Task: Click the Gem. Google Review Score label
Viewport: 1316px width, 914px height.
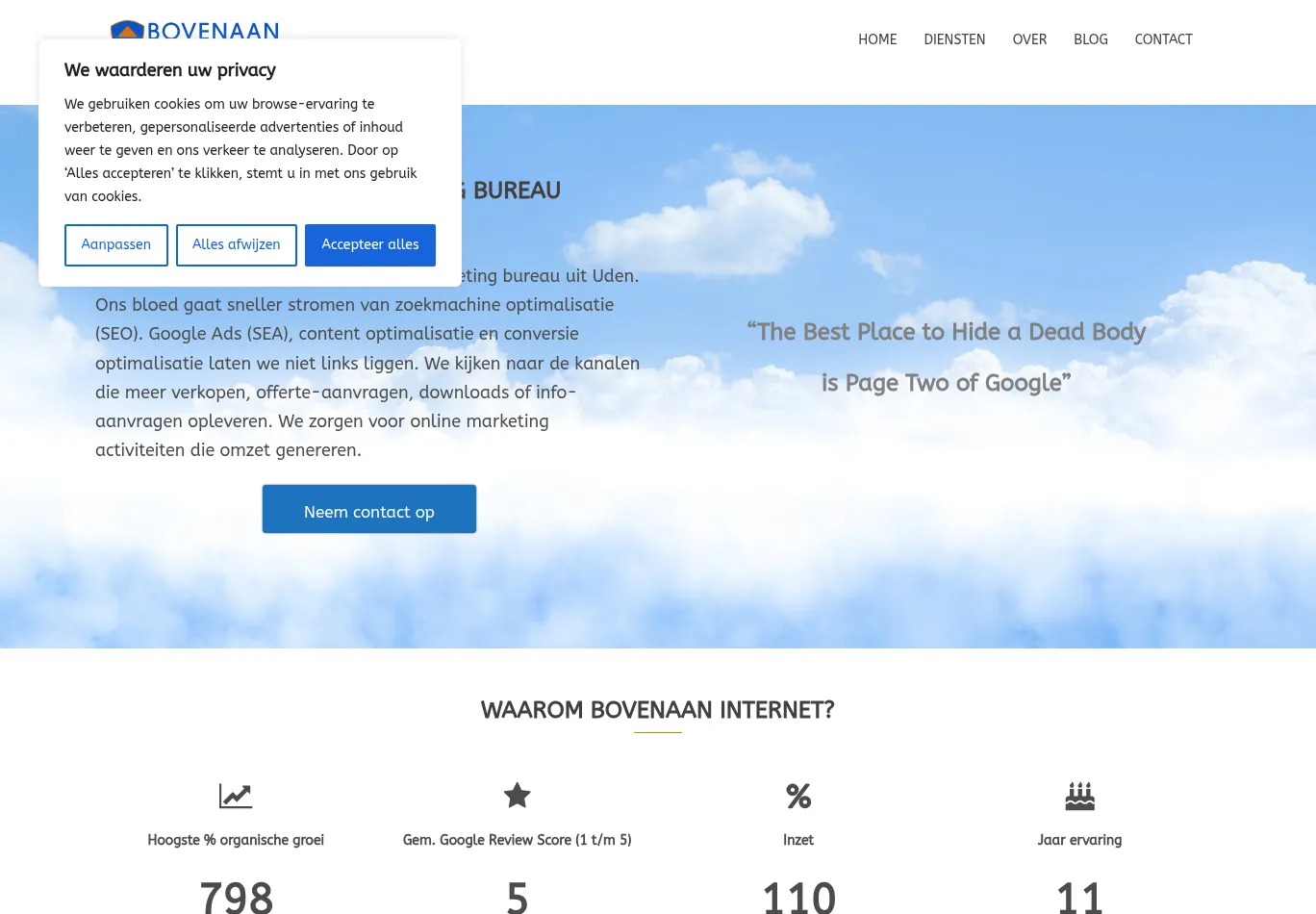Action: tap(517, 840)
